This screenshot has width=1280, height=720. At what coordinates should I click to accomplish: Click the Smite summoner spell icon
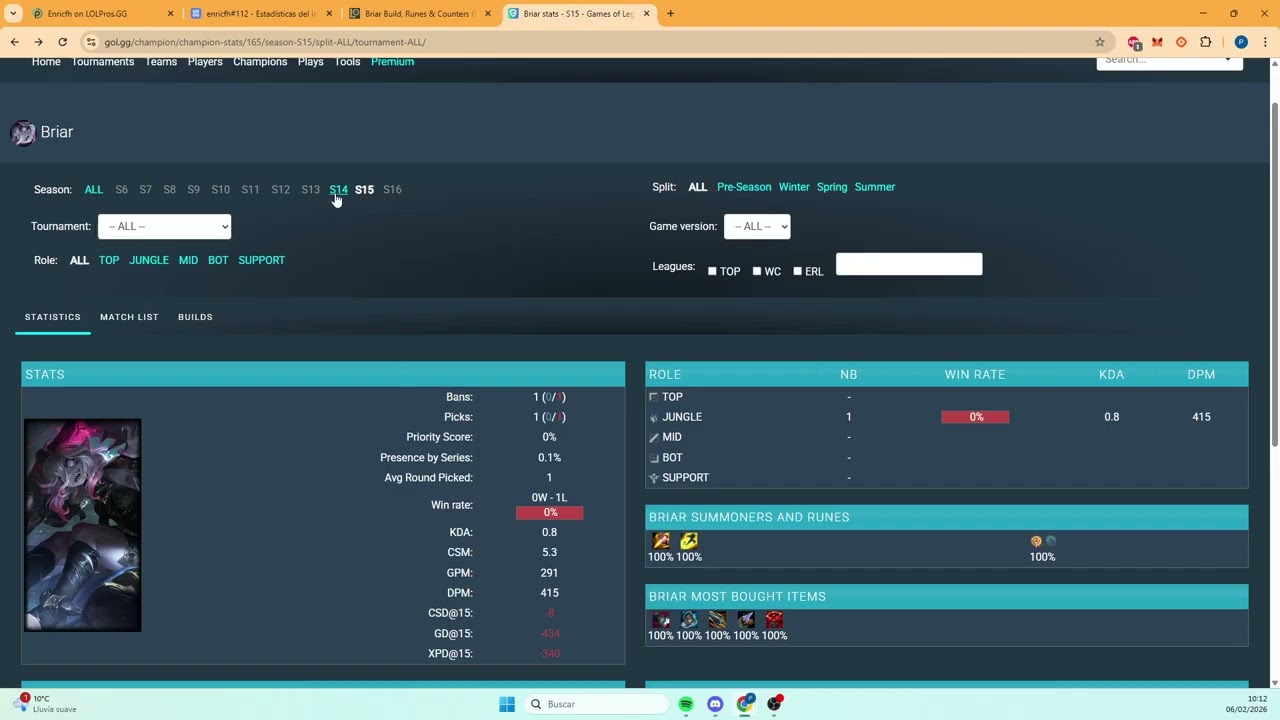pyautogui.click(x=661, y=541)
